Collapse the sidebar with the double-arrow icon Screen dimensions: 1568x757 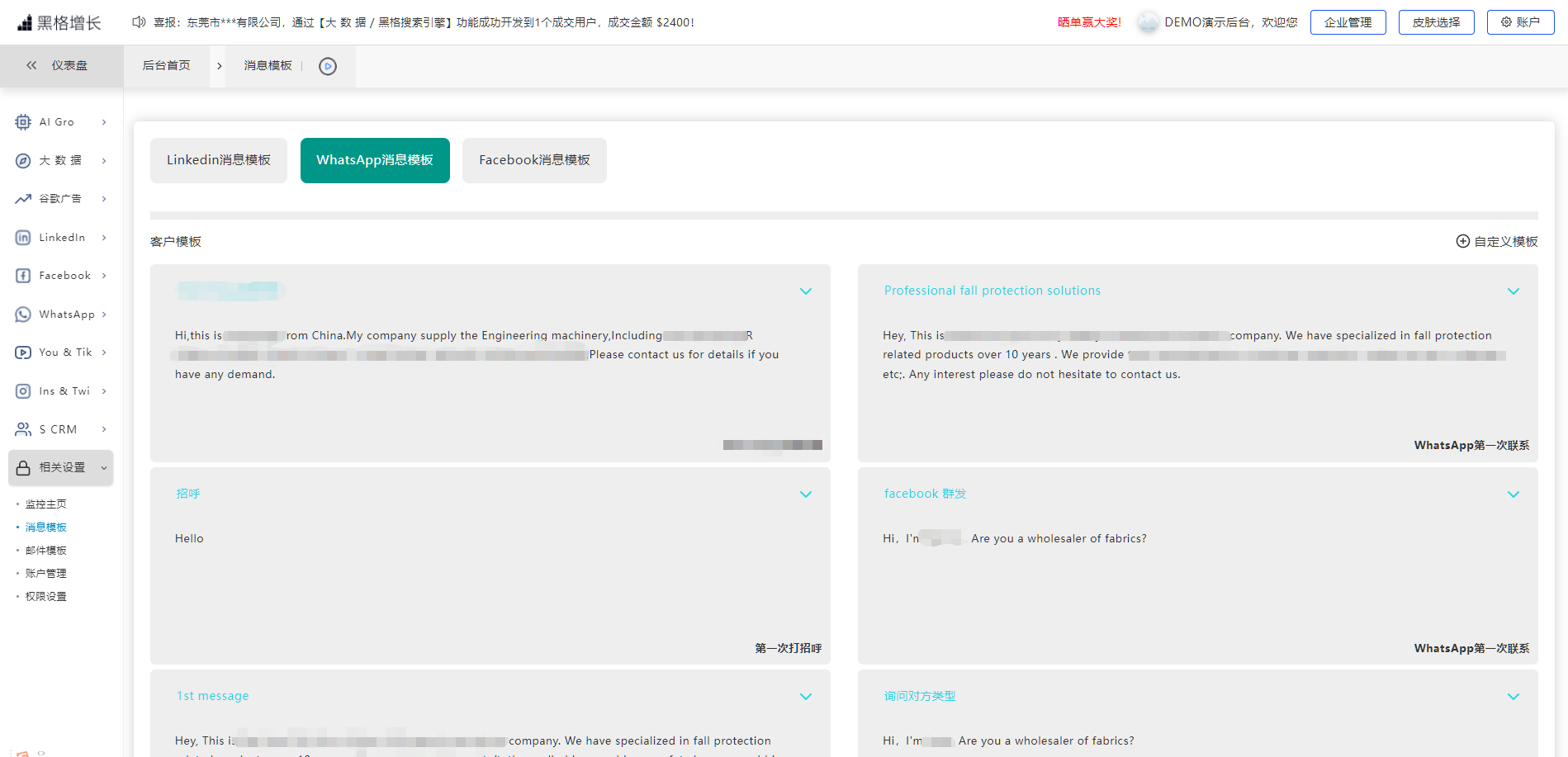coord(31,65)
